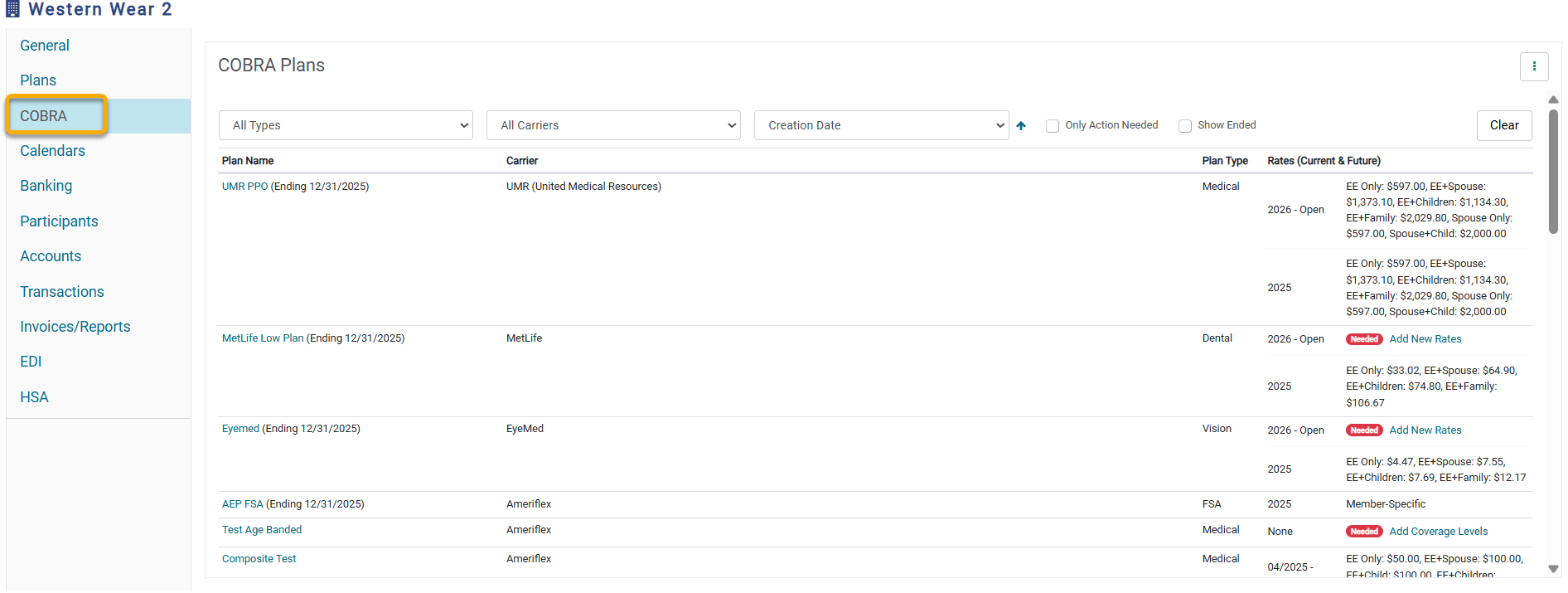Image resolution: width=1568 pixels, height=593 pixels.
Task: Expand the All Types dropdown
Action: [346, 125]
